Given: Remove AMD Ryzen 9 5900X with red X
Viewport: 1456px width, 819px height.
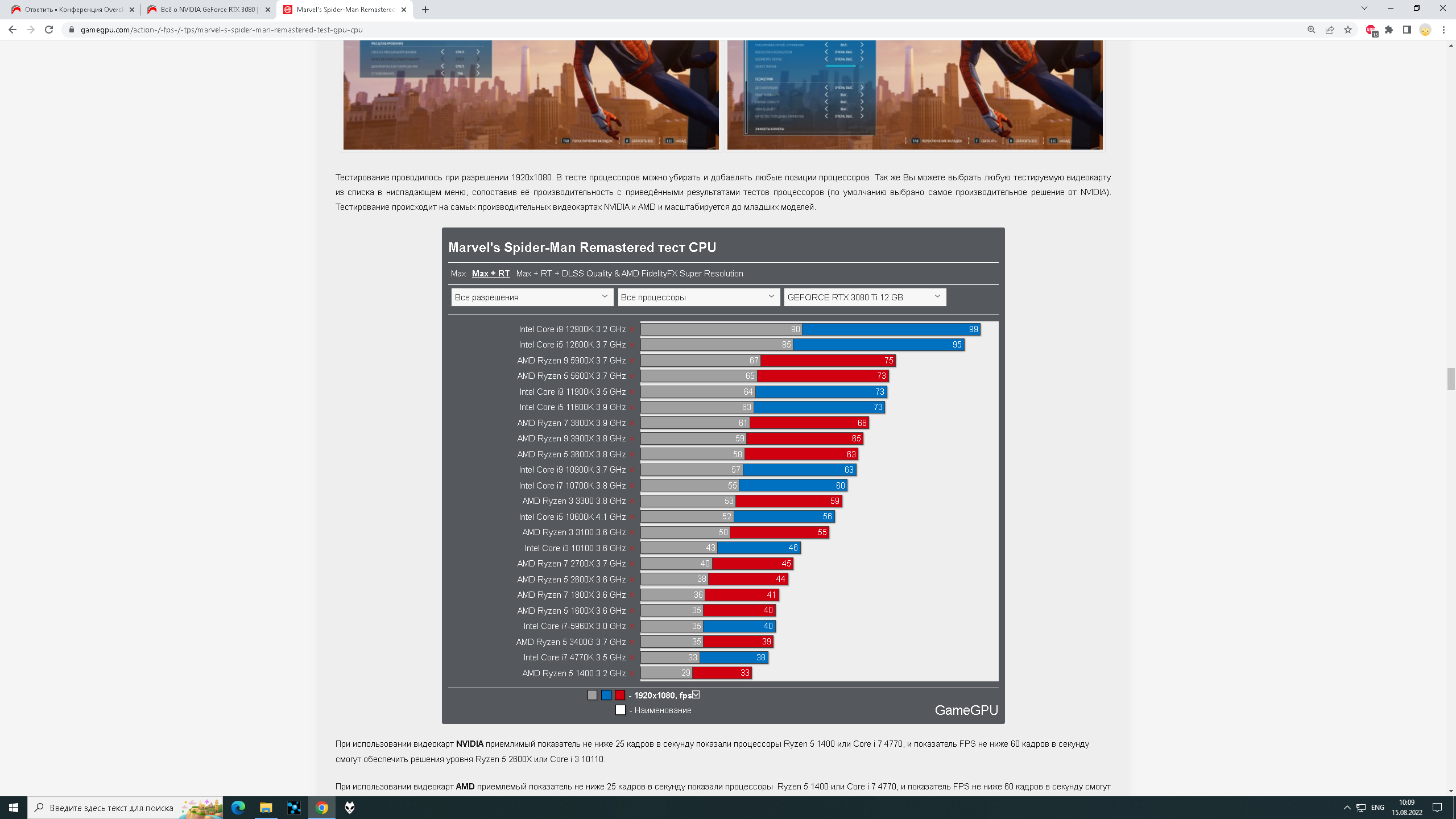Looking at the screenshot, I should click(x=632, y=361).
